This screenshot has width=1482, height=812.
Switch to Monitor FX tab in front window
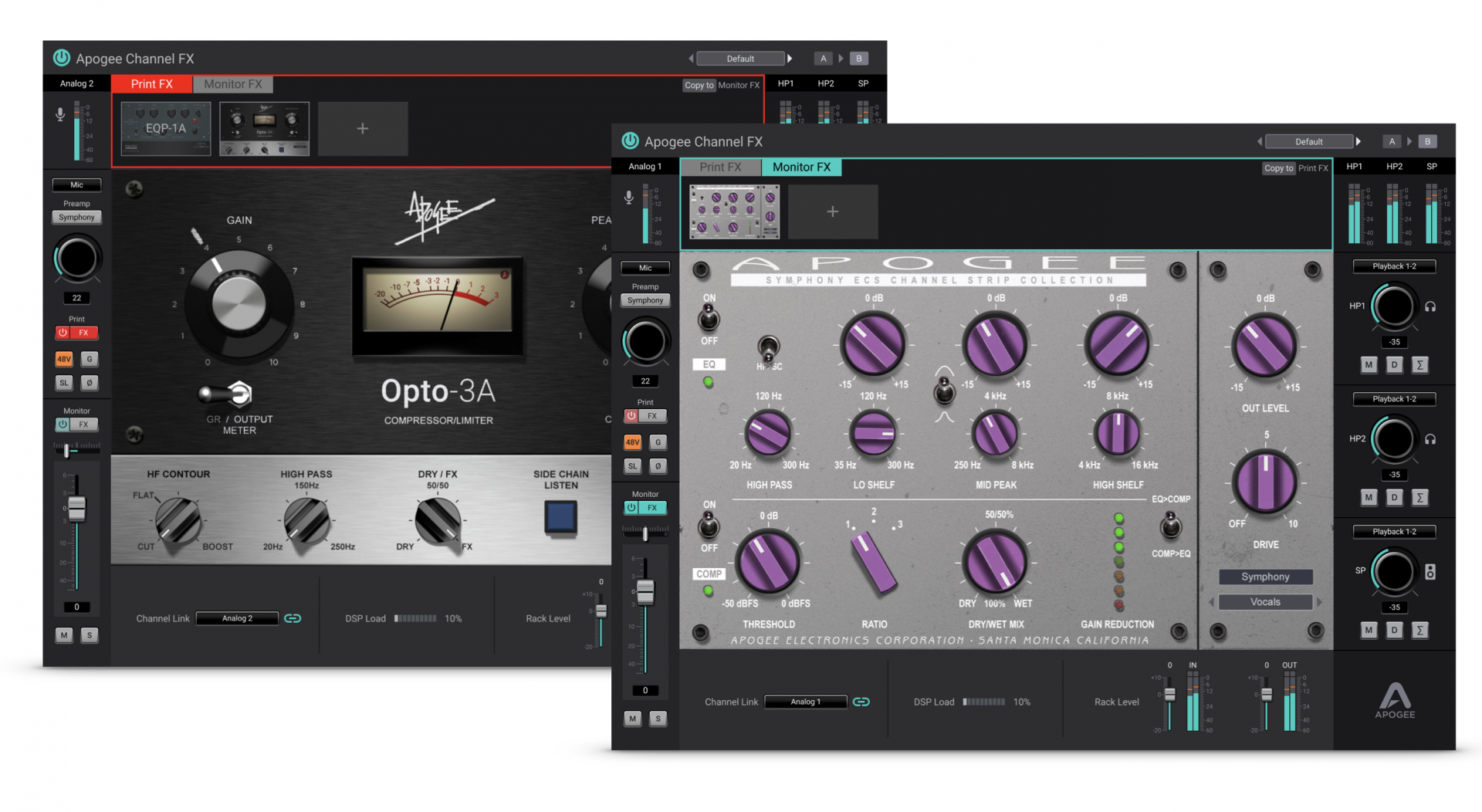tap(801, 167)
